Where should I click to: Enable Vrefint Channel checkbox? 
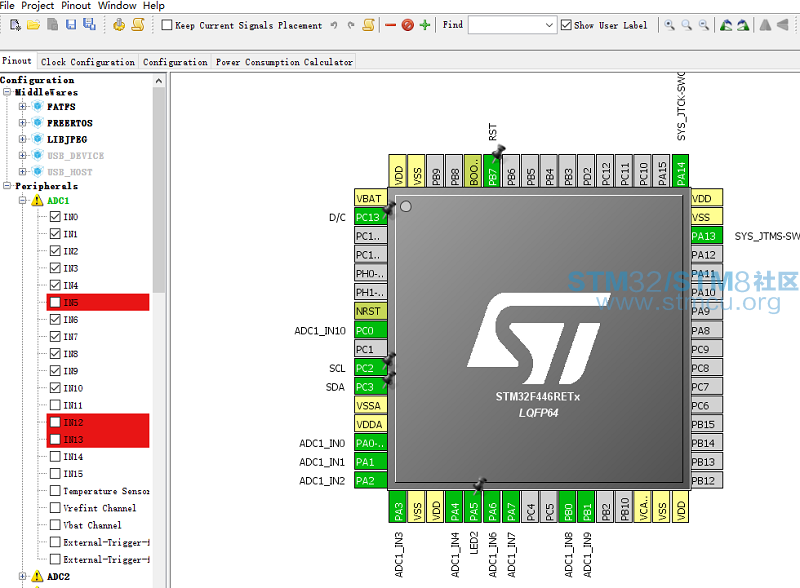tap(55, 508)
